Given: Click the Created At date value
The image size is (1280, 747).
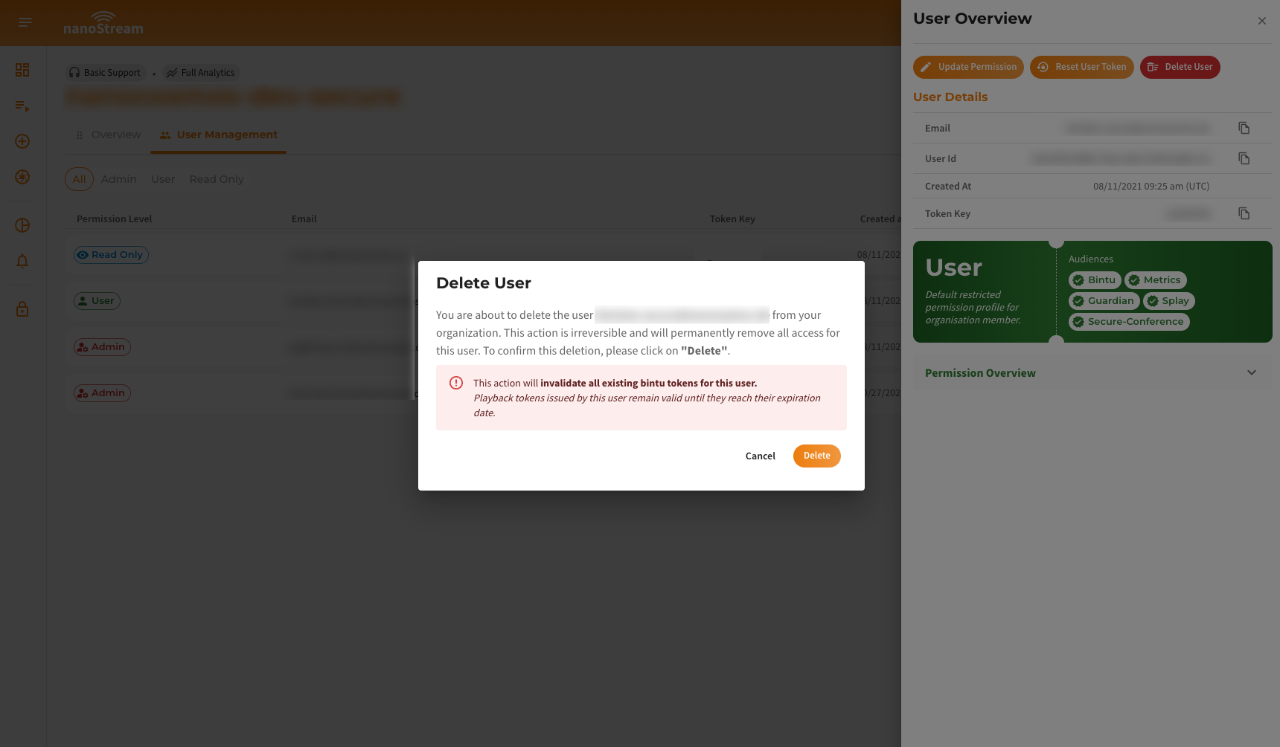Looking at the screenshot, I should (1151, 186).
